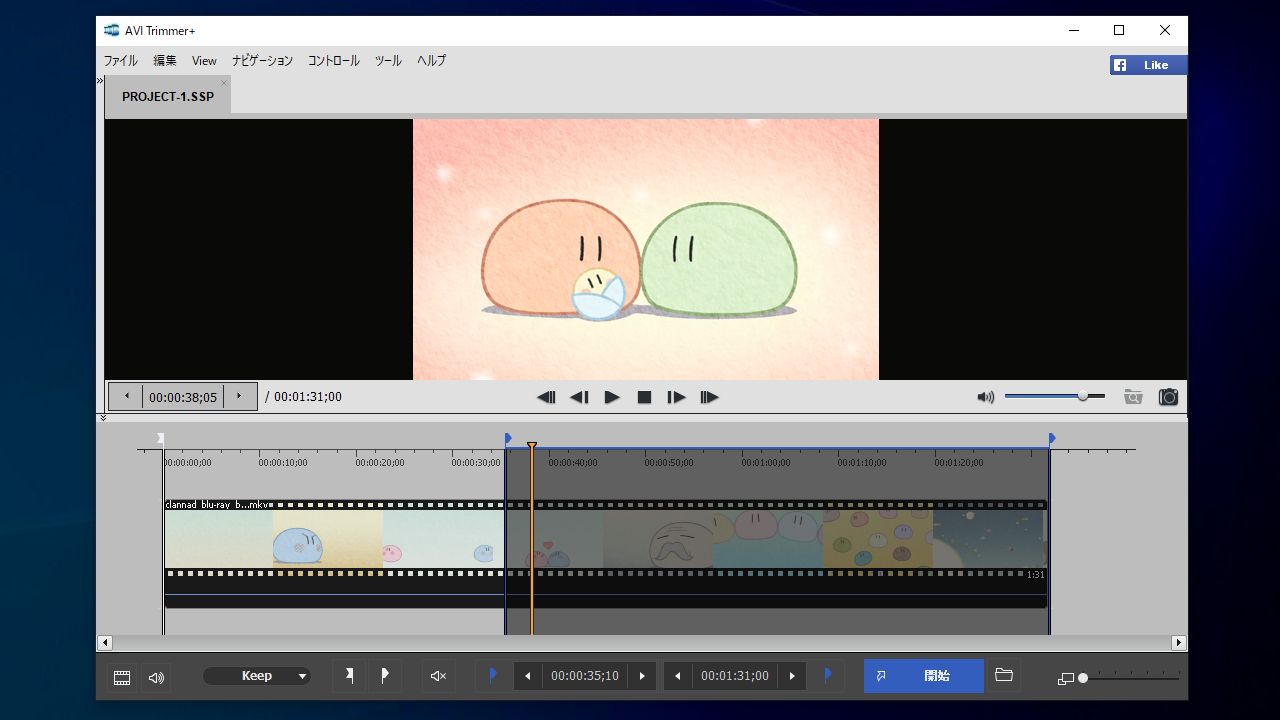The height and width of the screenshot is (720, 1280).
Task: Jump to next keyframe
Action: click(710, 397)
